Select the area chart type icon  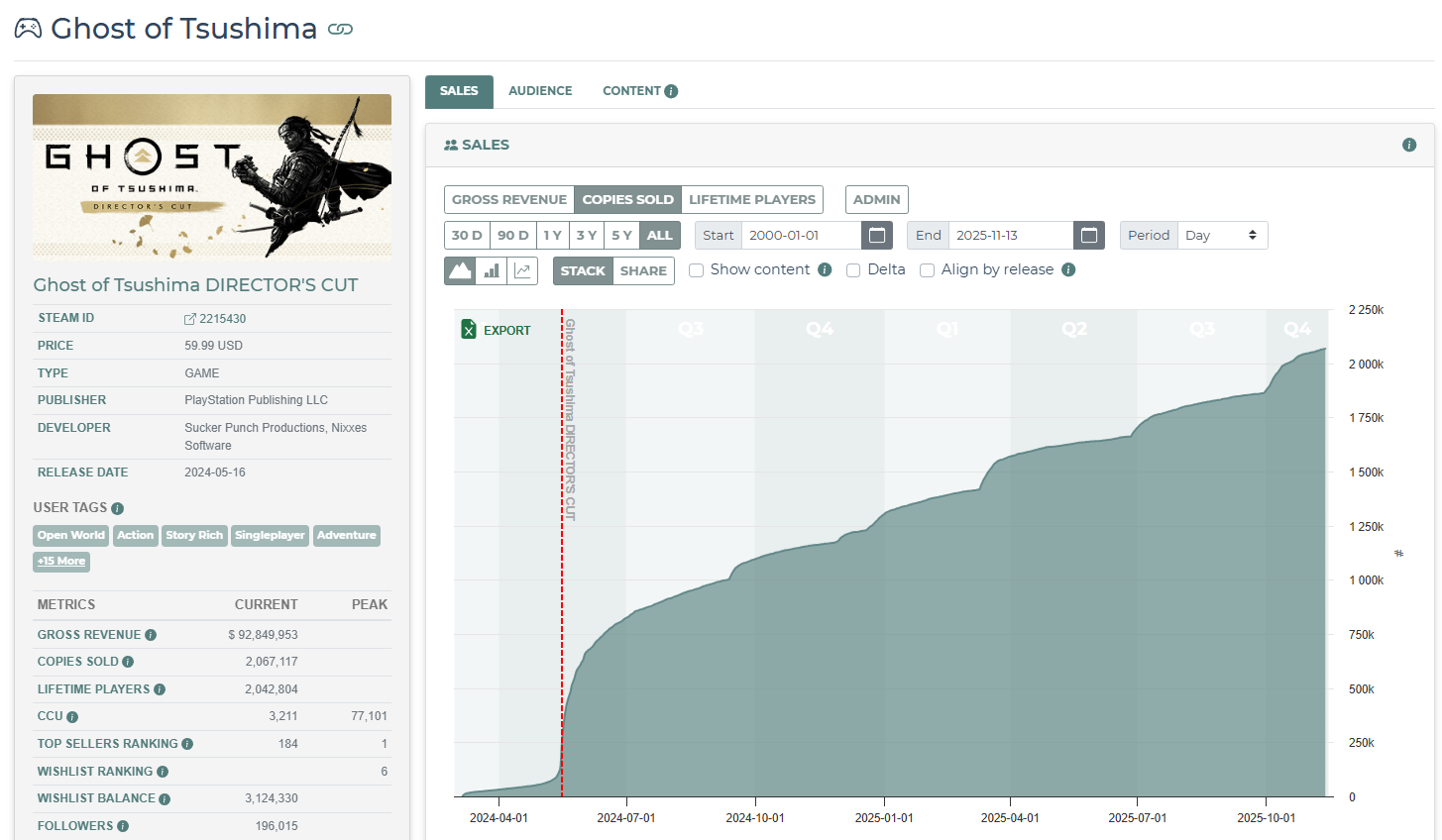pyautogui.click(x=460, y=270)
